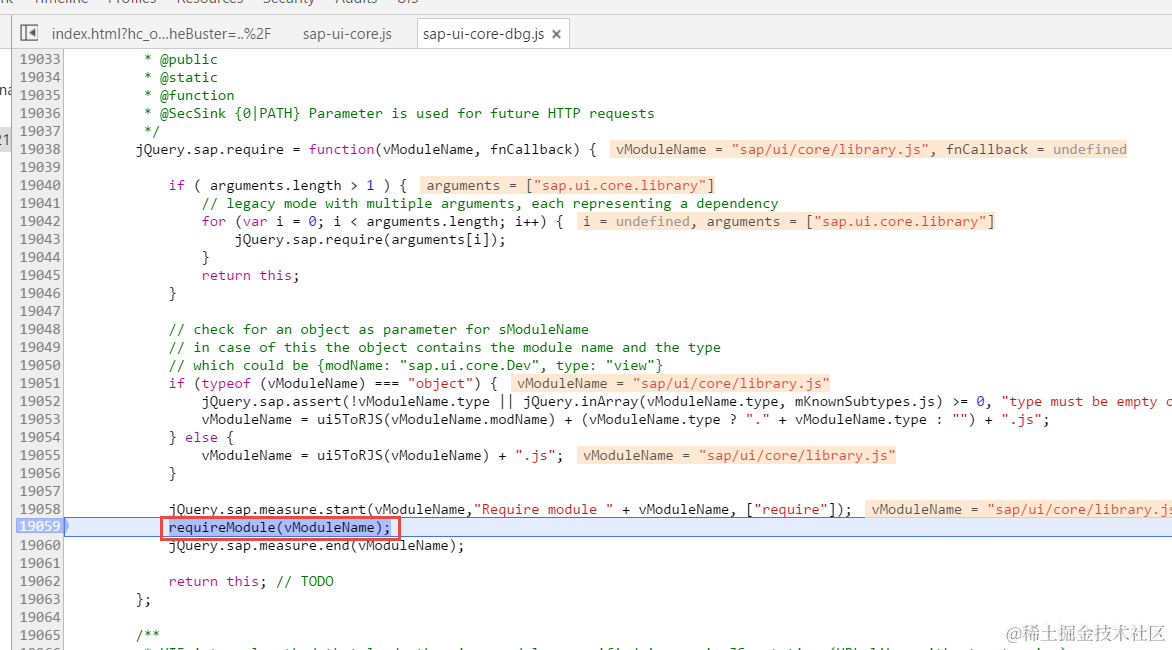
Task: Click the '} else {' line
Action: [x=201, y=437]
